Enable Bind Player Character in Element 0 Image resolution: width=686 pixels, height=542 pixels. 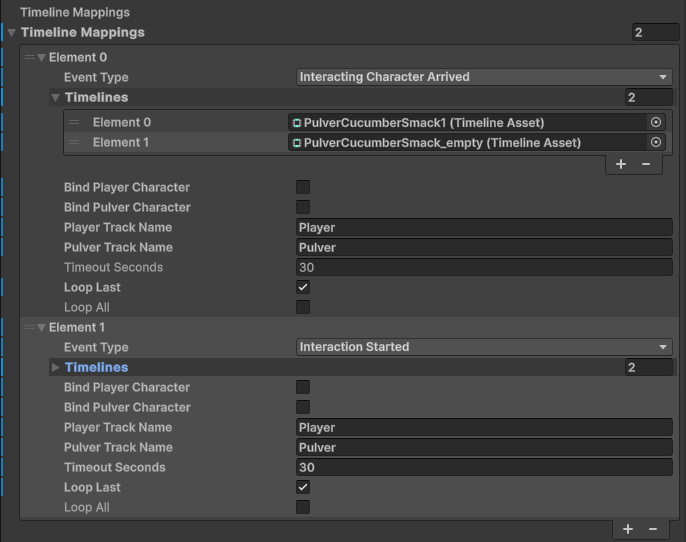(303, 187)
